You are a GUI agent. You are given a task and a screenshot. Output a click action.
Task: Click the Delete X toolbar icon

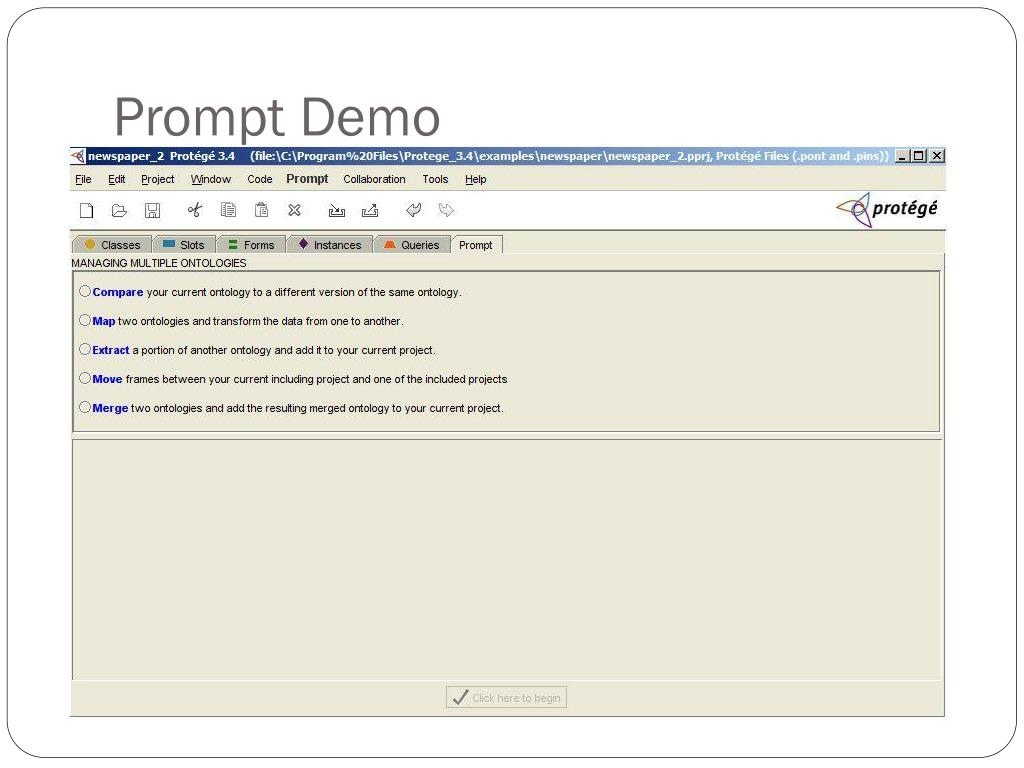click(295, 210)
